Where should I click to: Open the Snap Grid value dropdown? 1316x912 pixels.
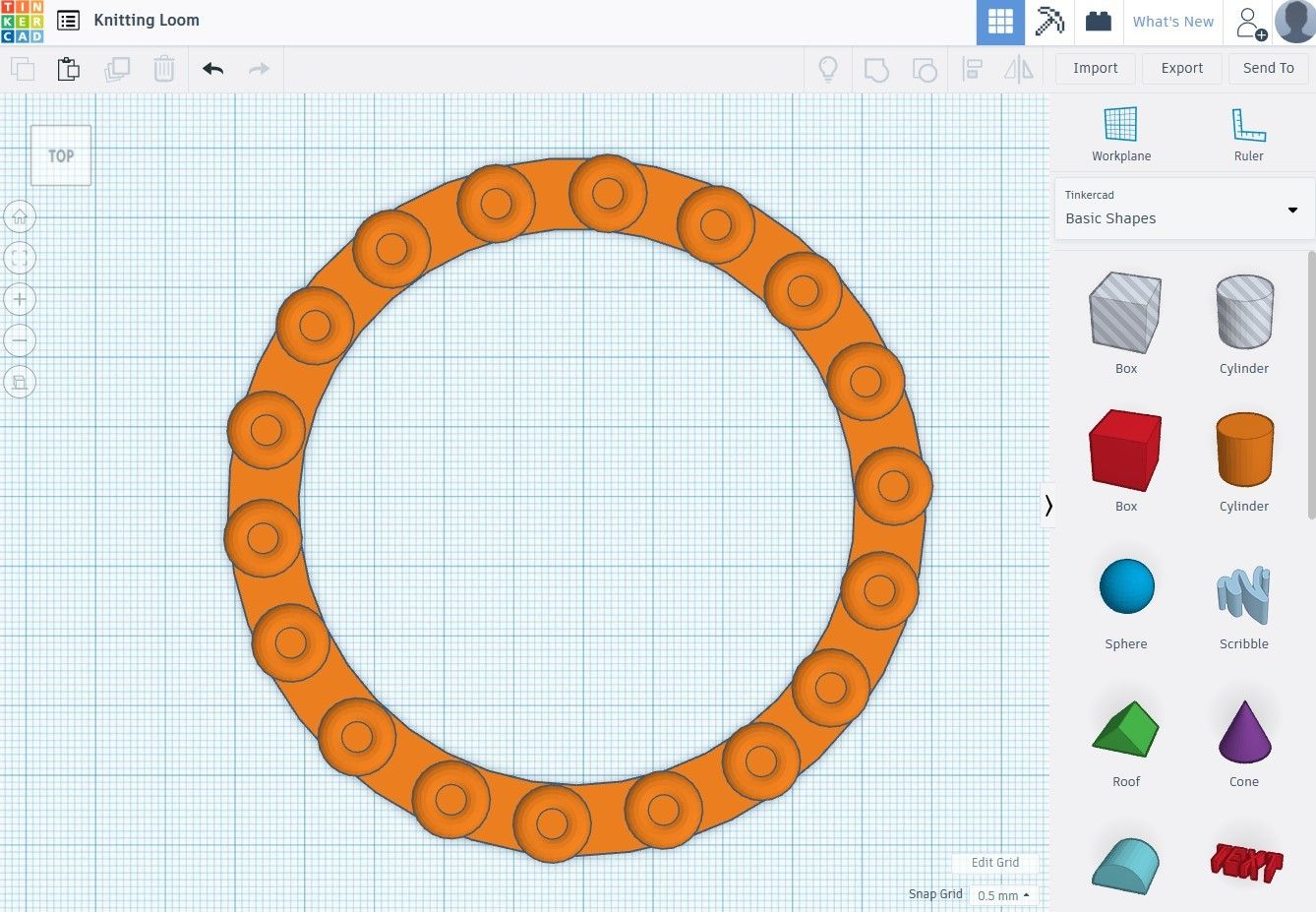(x=1002, y=895)
